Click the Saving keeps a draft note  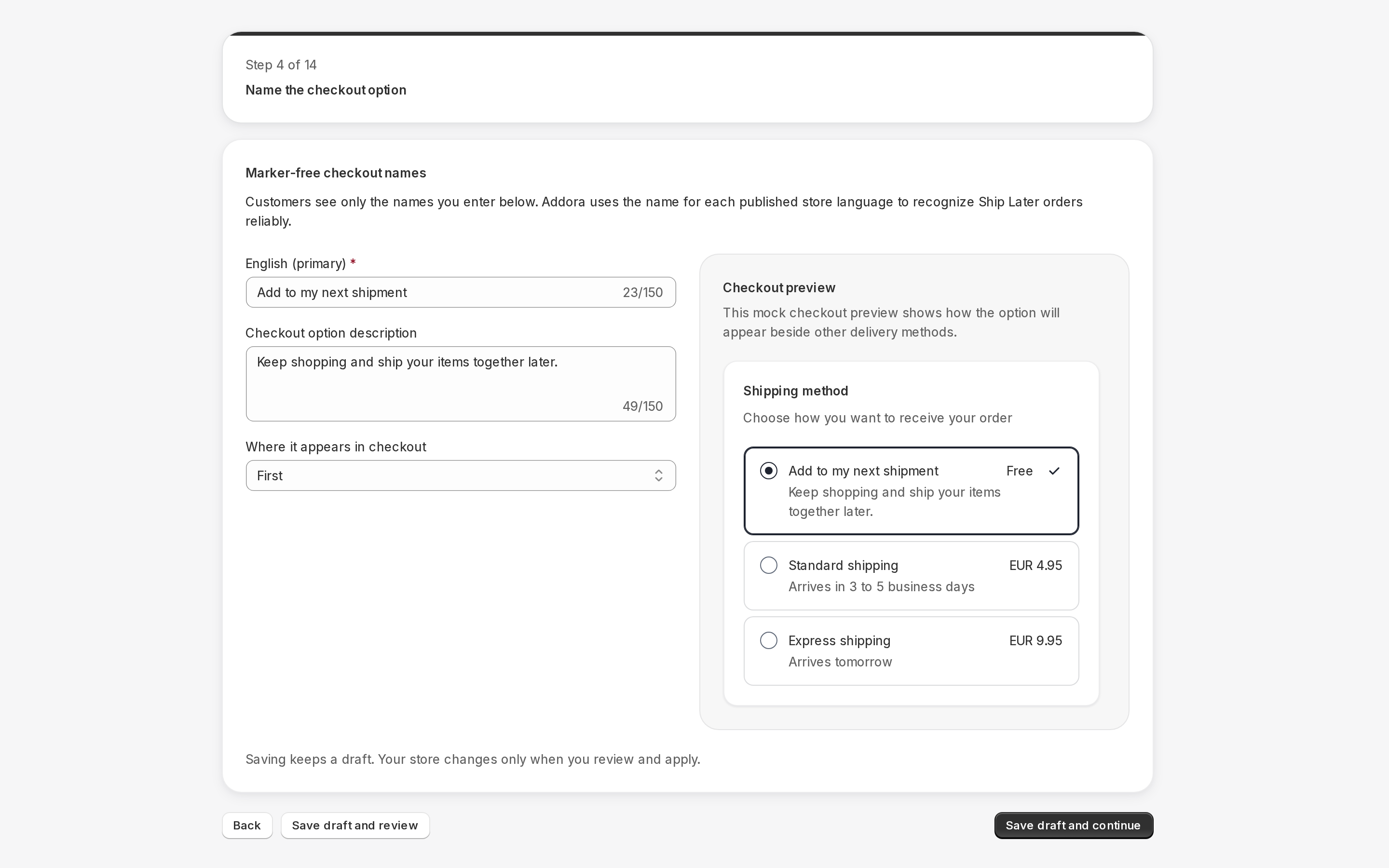tap(472, 759)
